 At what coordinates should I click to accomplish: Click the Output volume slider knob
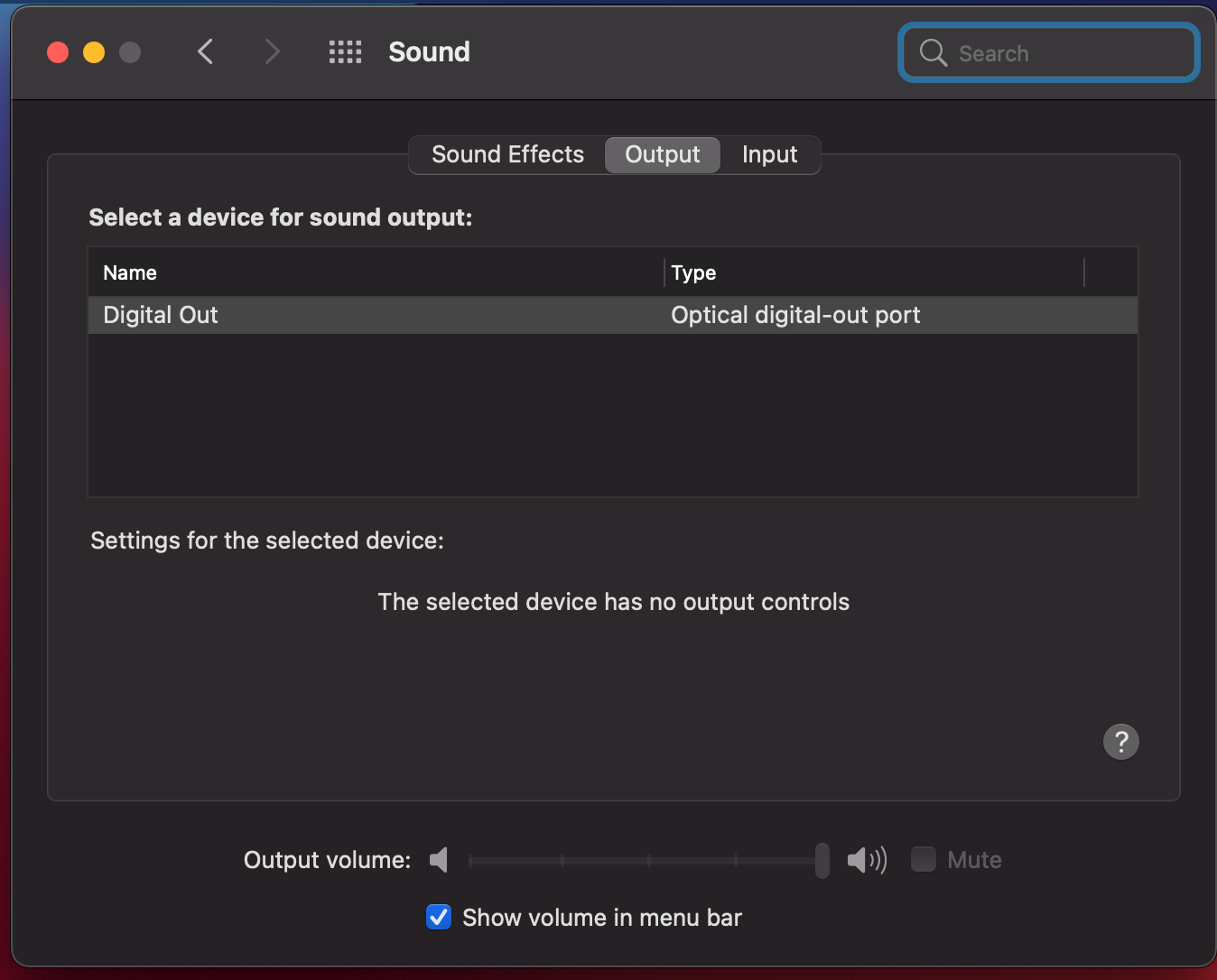point(822,860)
